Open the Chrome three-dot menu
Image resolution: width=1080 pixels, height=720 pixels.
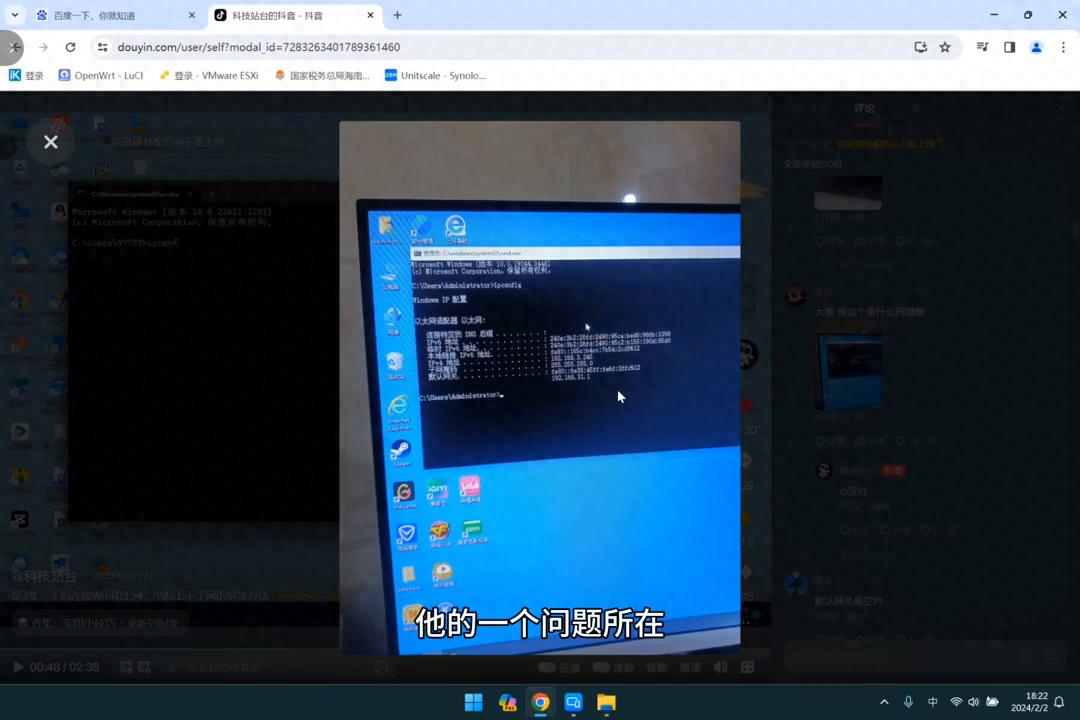(1063, 47)
